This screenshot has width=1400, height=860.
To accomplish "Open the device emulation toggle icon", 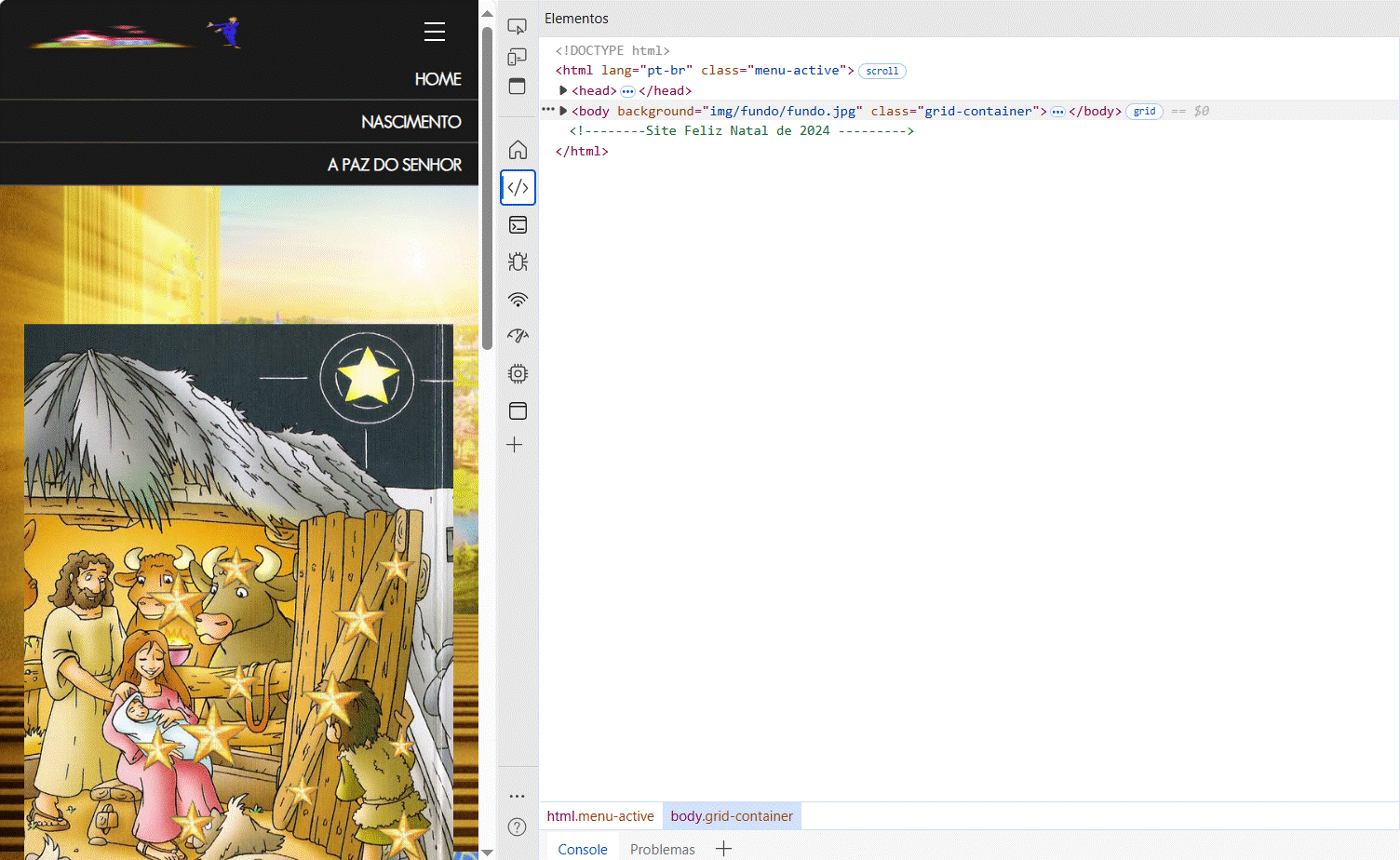I will (518, 57).
